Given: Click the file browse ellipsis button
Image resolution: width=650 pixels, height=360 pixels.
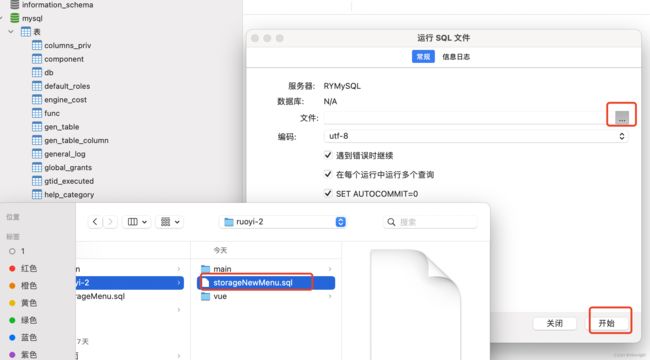Looking at the screenshot, I should coord(622,117).
